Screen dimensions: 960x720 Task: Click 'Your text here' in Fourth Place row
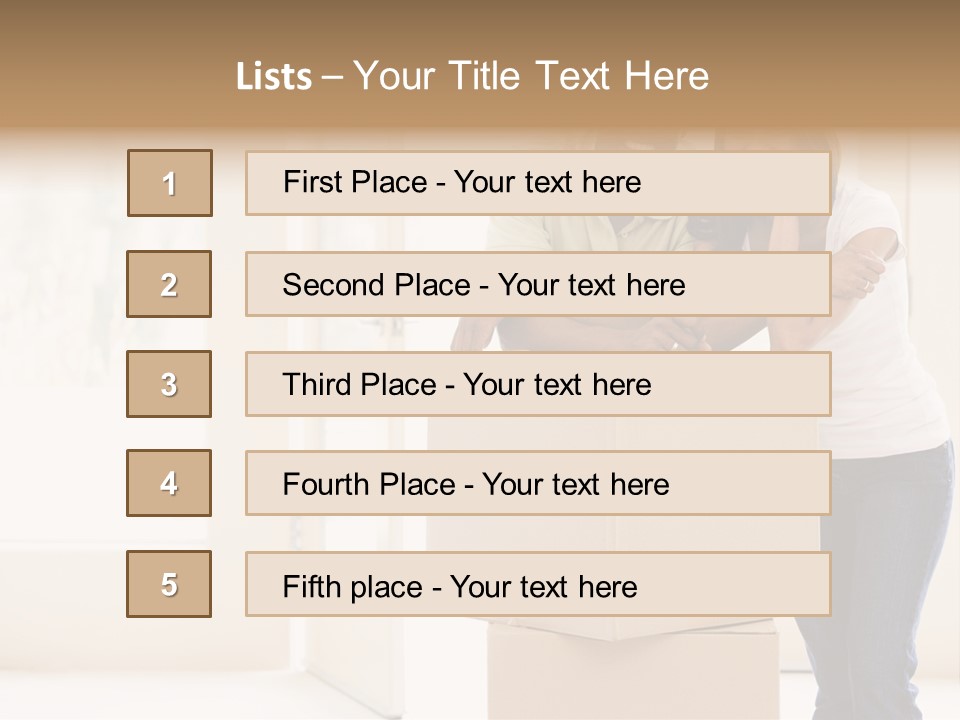(x=576, y=484)
